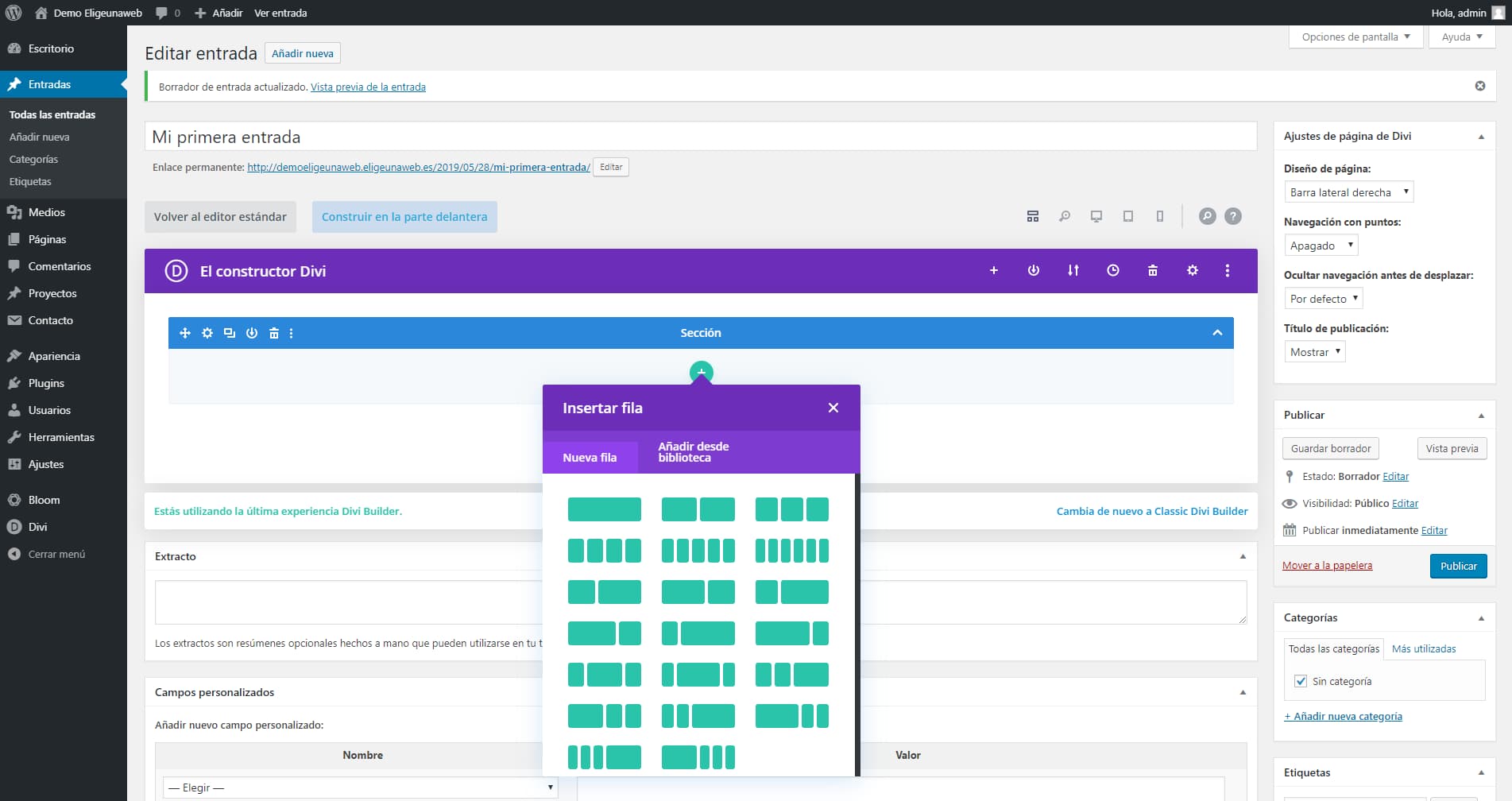Choose the single full-width column row layout
The width and height of the screenshot is (1512, 801).
point(604,509)
